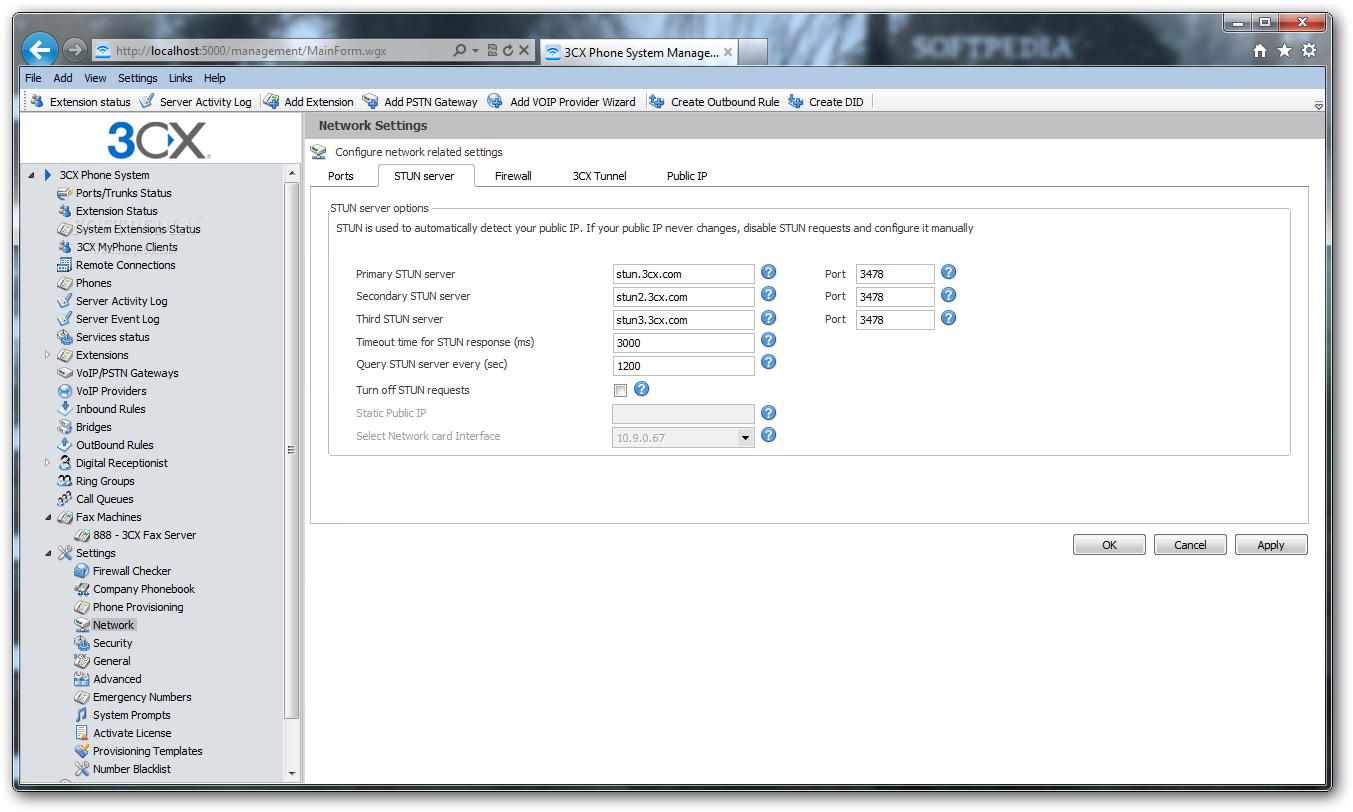Click Query STUN server every field
Image resolution: width=1353 pixels, height=812 pixels.
(x=683, y=366)
